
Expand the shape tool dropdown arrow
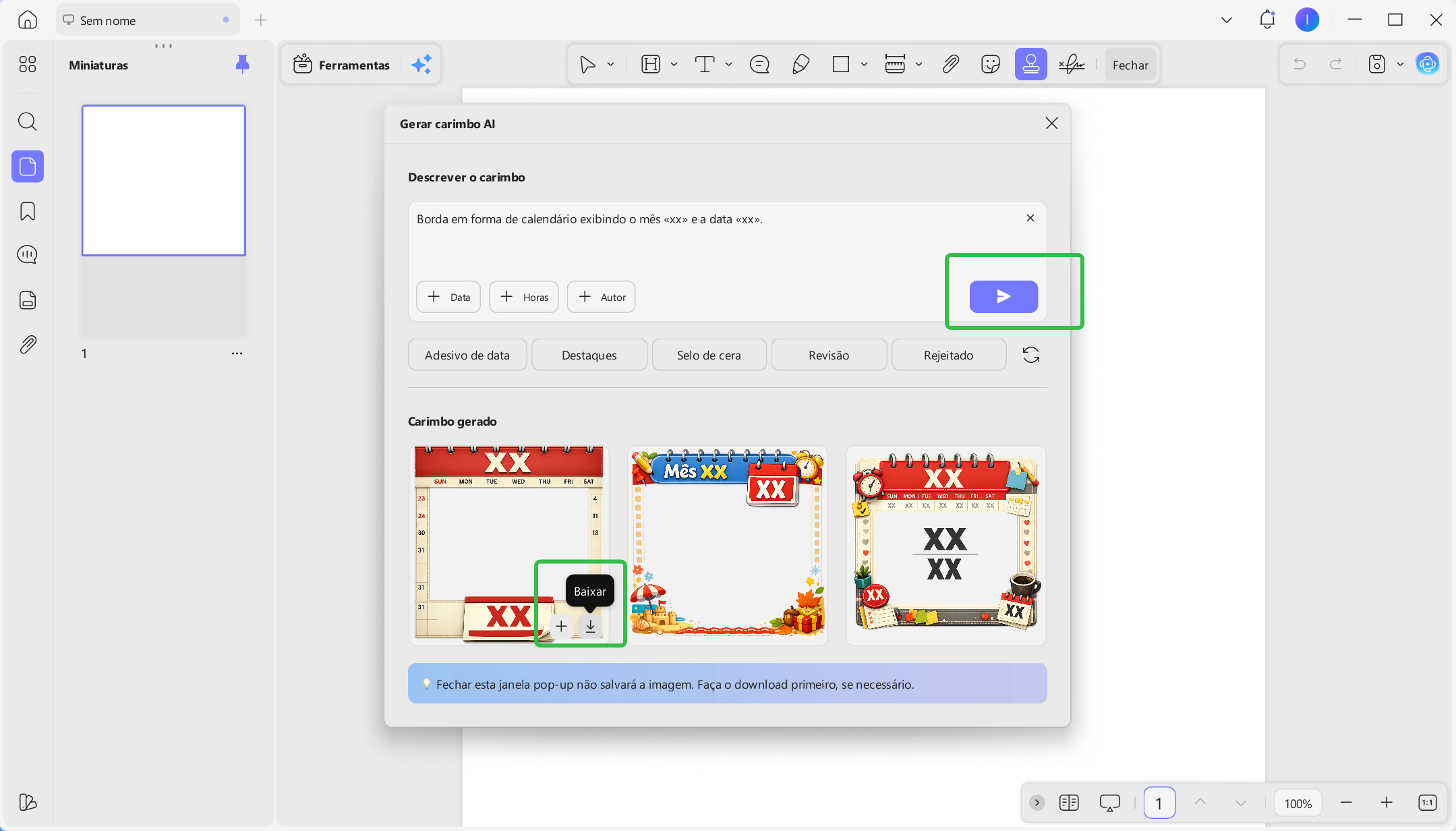pos(864,65)
